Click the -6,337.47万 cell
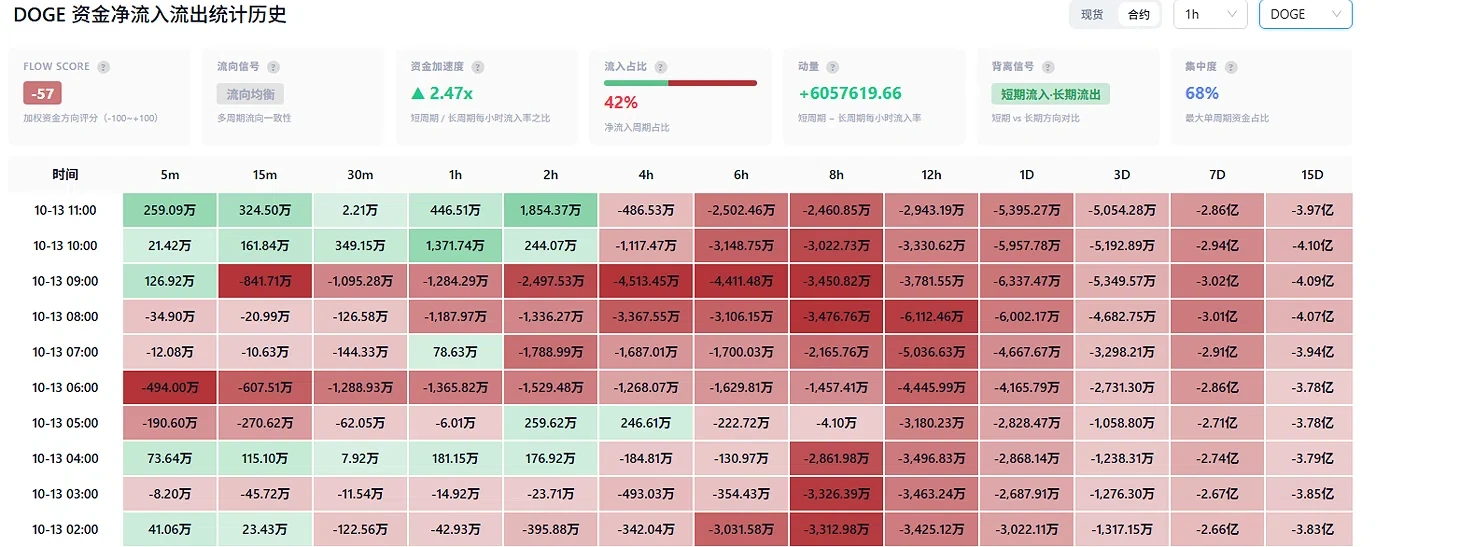 [x=1027, y=281]
